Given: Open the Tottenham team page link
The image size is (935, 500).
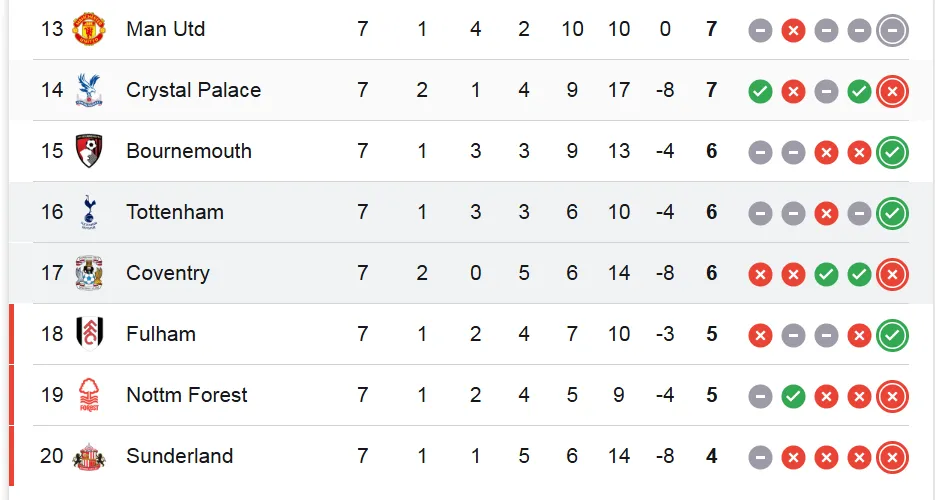Looking at the screenshot, I should click(x=175, y=212).
